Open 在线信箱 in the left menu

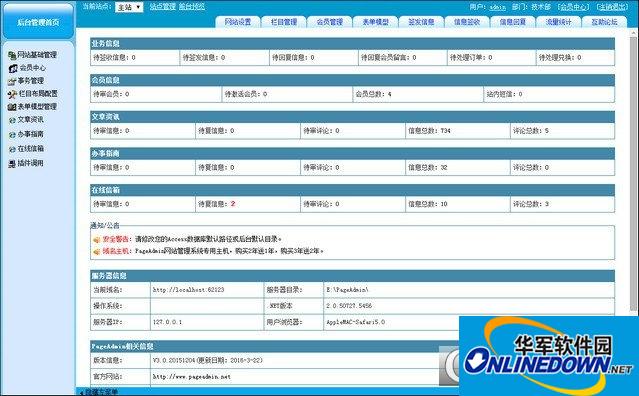[31, 149]
